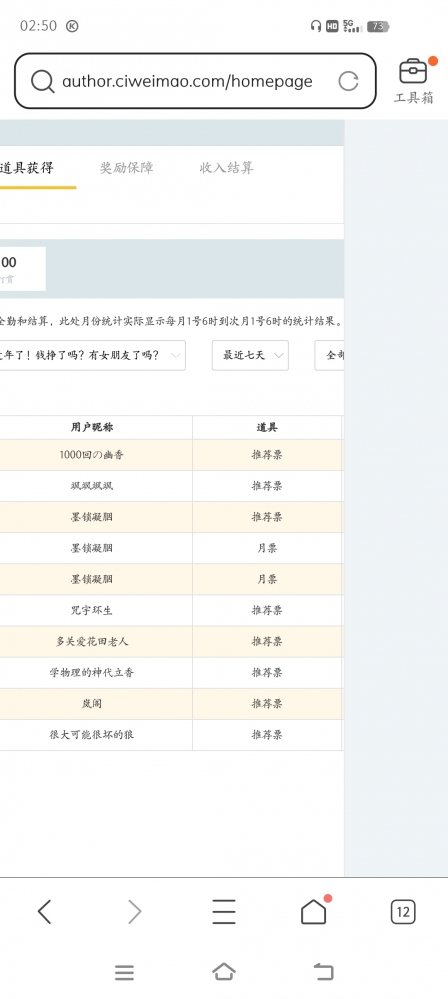Viewport: 448px width, 999px height.
Task: Tap the Android system home button
Action: 224,972
